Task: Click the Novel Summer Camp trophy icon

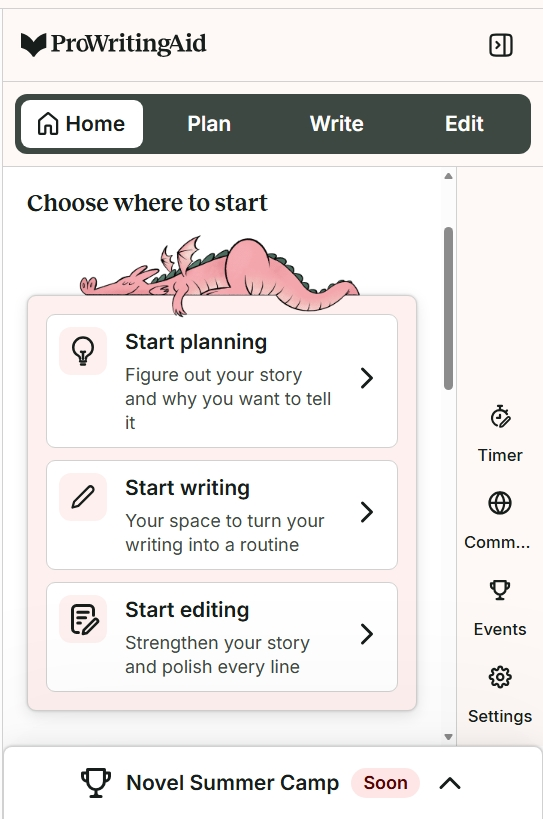Action: click(x=96, y=782)
